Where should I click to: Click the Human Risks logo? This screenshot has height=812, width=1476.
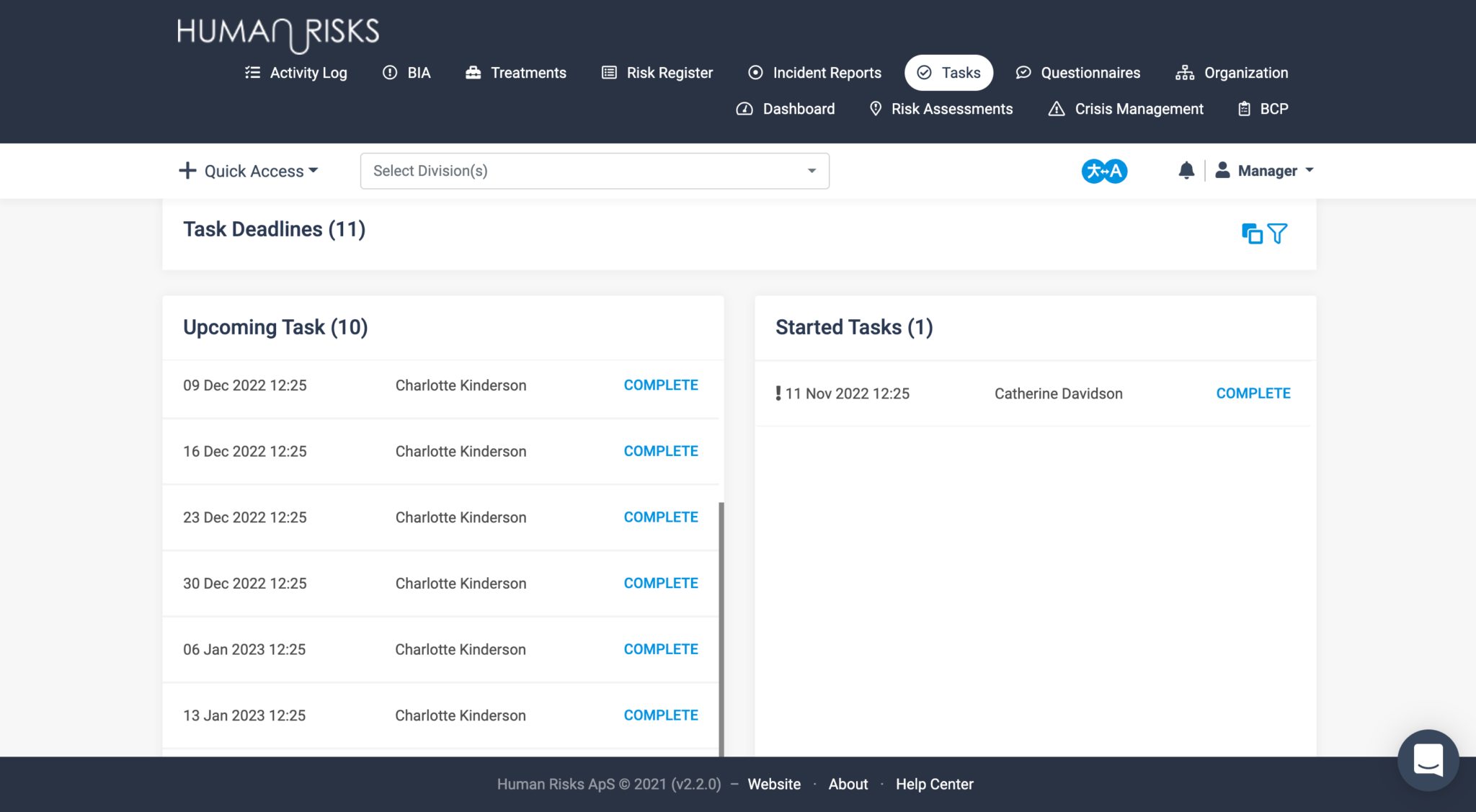pyautogui.click(x=278, y=33)
